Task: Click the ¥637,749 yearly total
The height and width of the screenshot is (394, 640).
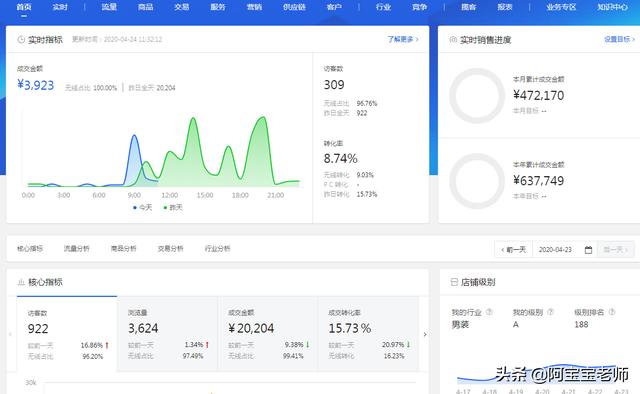Action: tap(538, 180)
